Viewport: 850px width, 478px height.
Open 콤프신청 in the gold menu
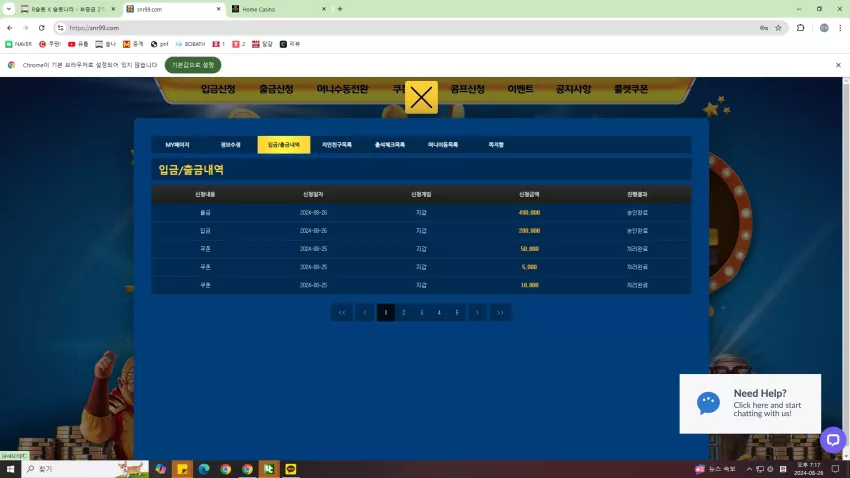point(467,89)
